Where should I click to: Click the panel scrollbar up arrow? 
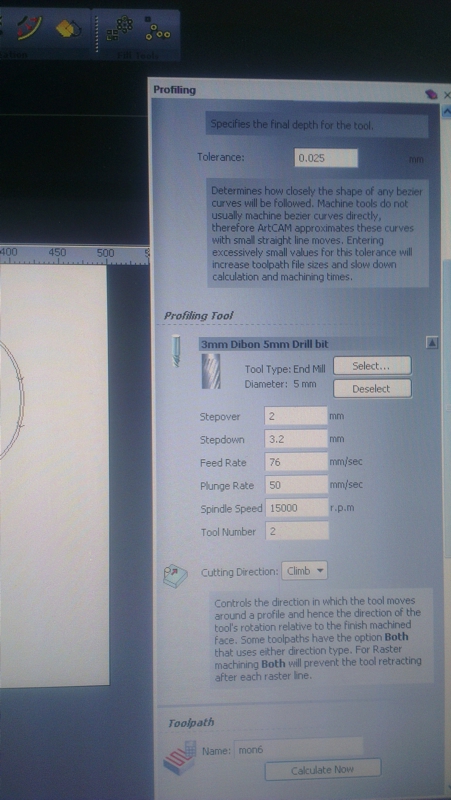pos(447,110)
